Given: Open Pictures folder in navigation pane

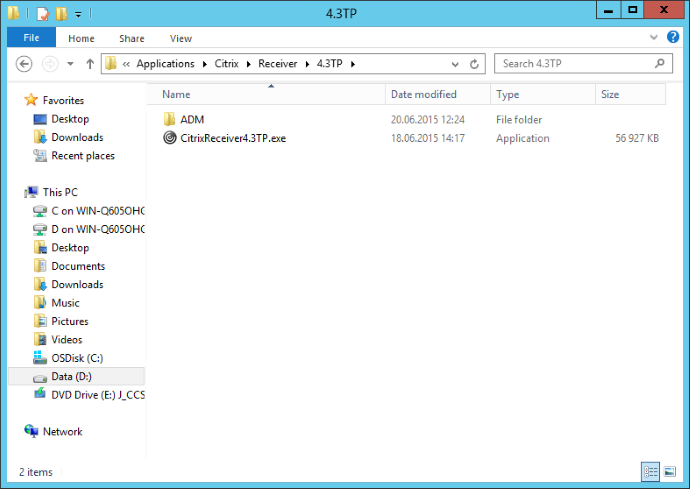Looking at the screenshot, I should [70, 321].
